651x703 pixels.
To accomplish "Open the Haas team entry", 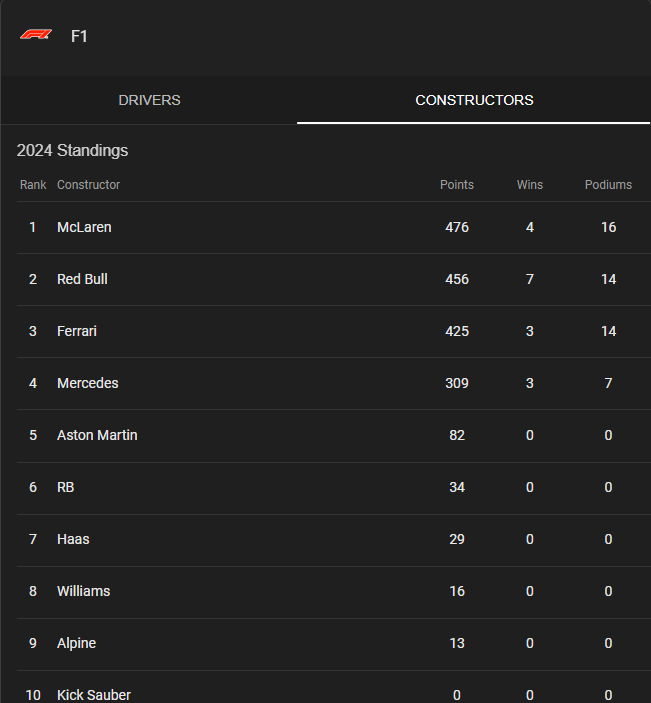I will (334, 539).
